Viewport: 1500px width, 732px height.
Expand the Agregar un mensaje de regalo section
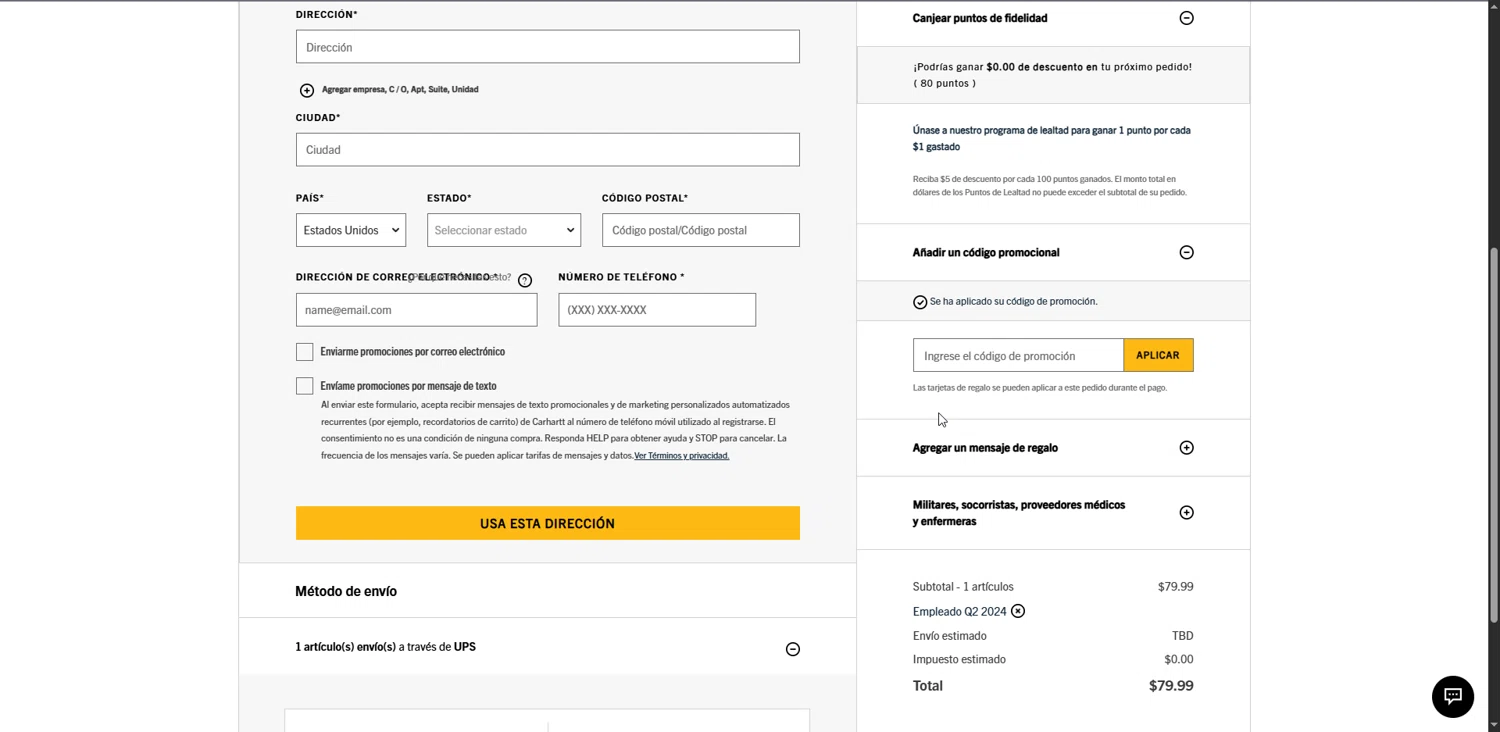click(x=1186, y=447)
